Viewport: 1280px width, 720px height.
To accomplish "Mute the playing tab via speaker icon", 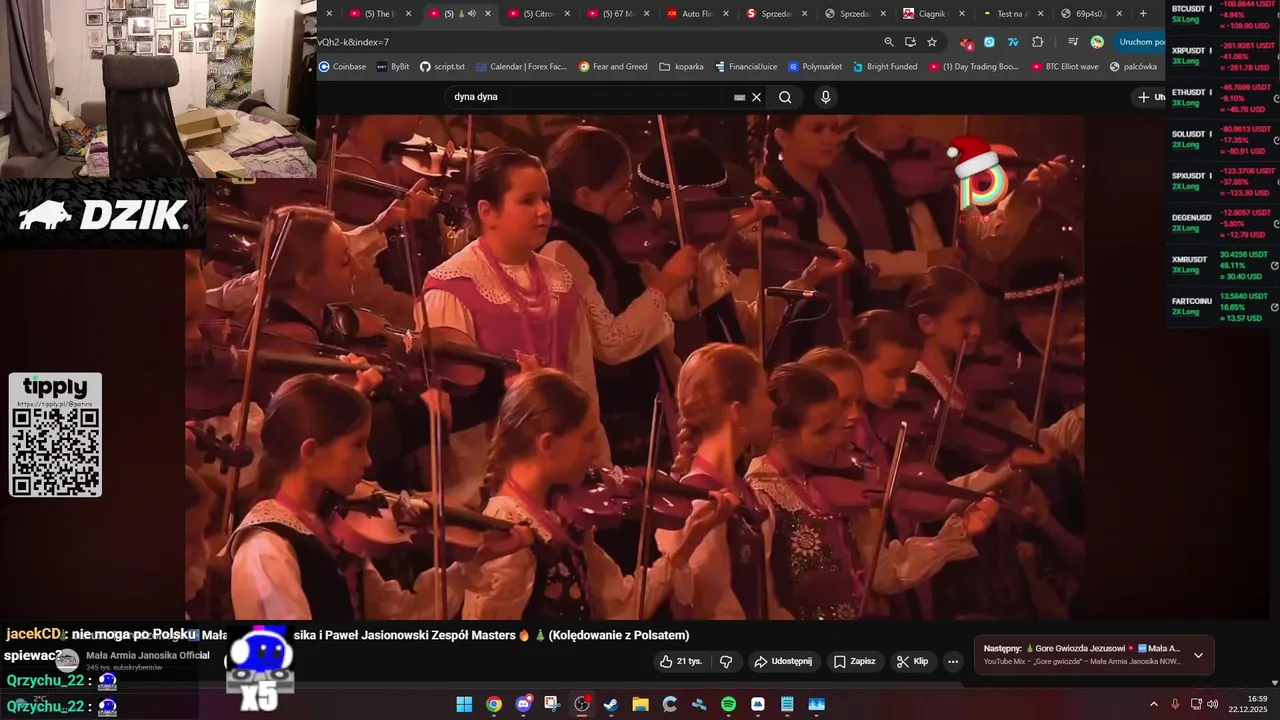I will point(472,14).
